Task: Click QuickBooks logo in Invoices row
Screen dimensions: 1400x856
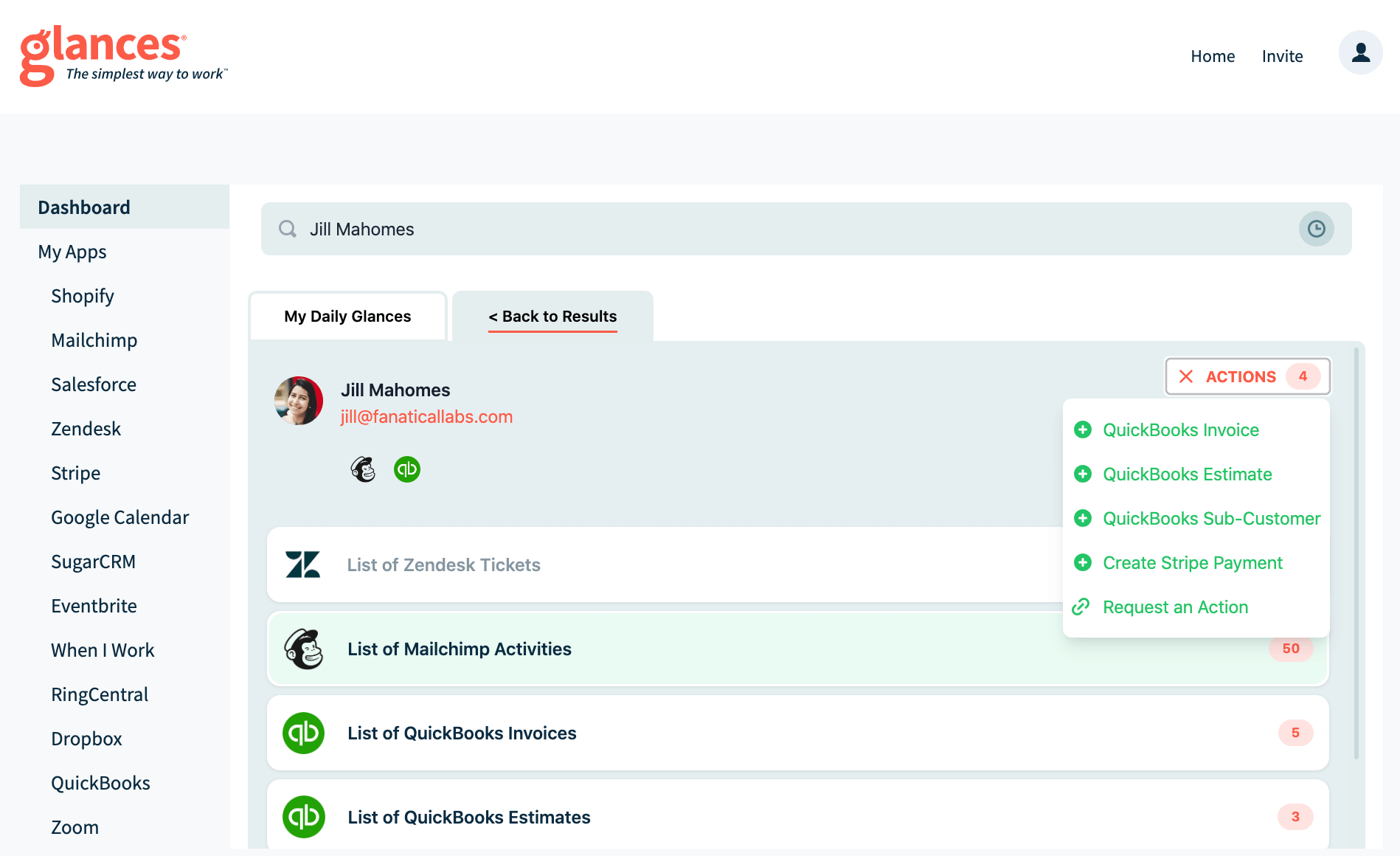Action: tap(304, 733)
